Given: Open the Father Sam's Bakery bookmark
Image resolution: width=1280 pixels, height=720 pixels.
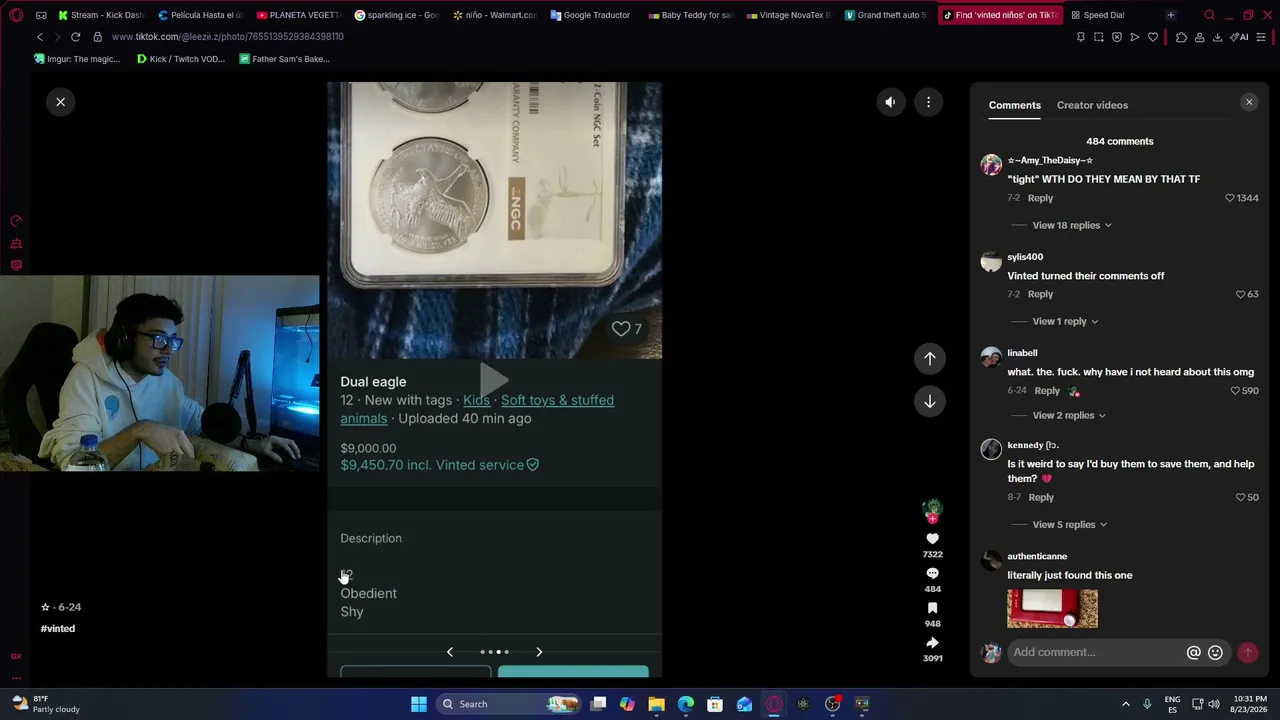Looking at the screenshot, I should point(284,59).
